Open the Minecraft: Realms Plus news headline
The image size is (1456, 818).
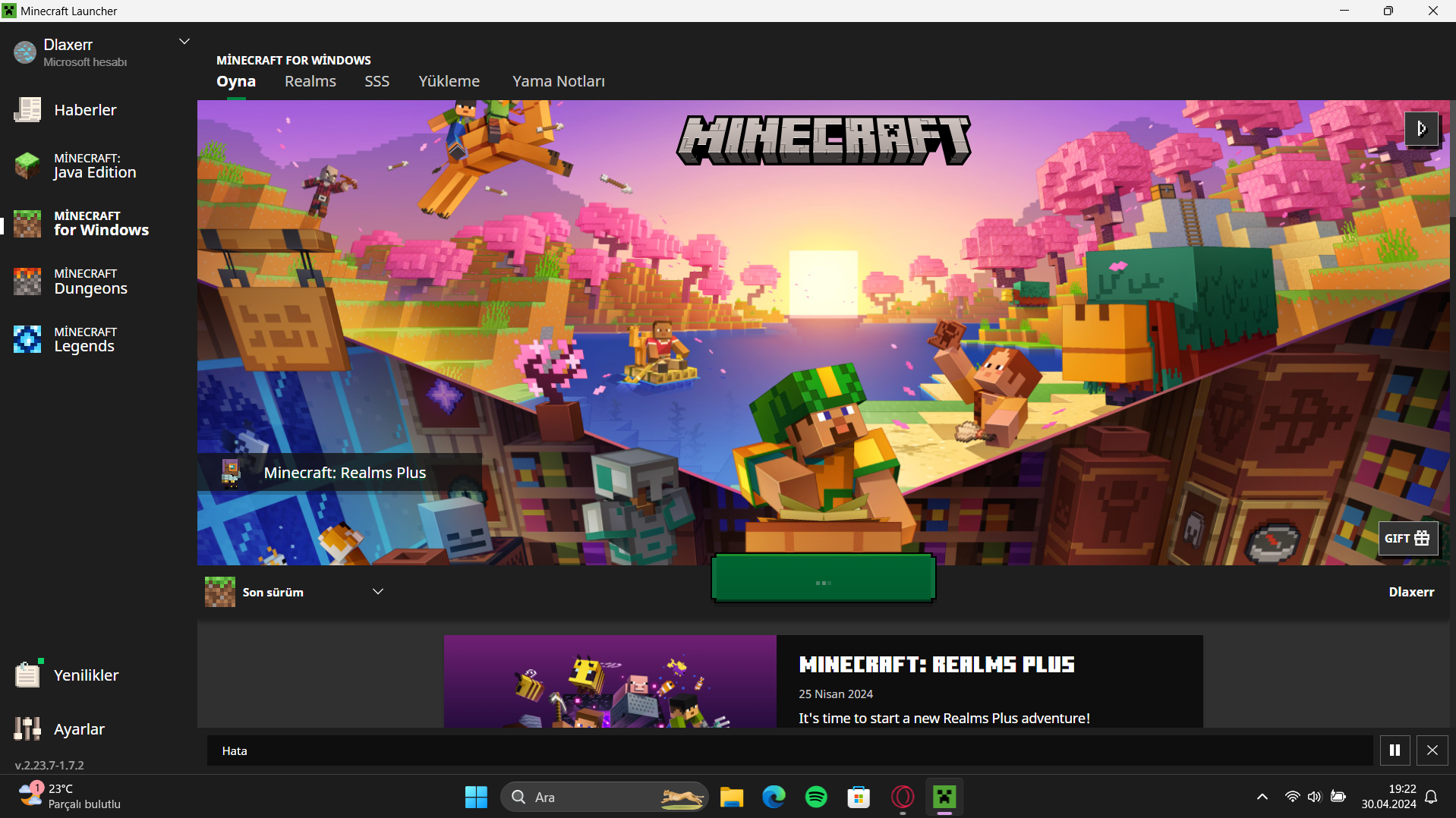tap(937, 665)
